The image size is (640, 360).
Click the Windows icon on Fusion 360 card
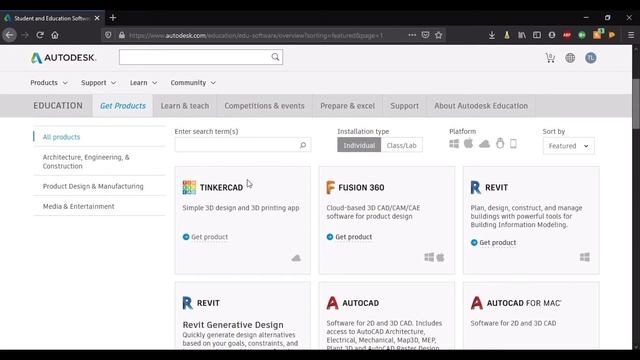(x=429, y=257)
